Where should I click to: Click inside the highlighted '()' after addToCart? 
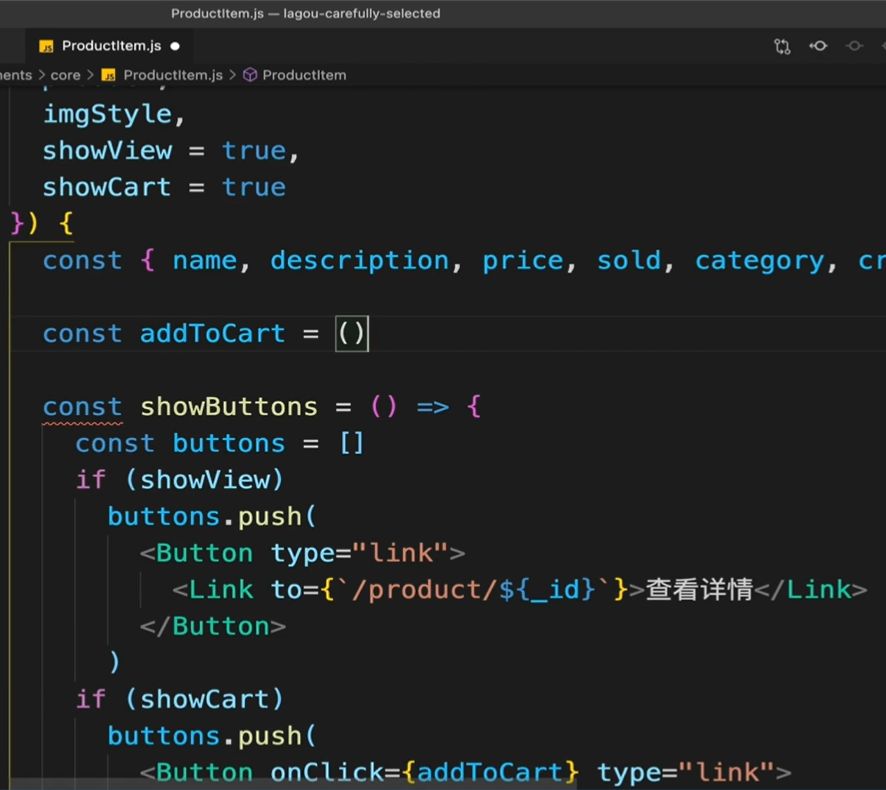[351, 334]
